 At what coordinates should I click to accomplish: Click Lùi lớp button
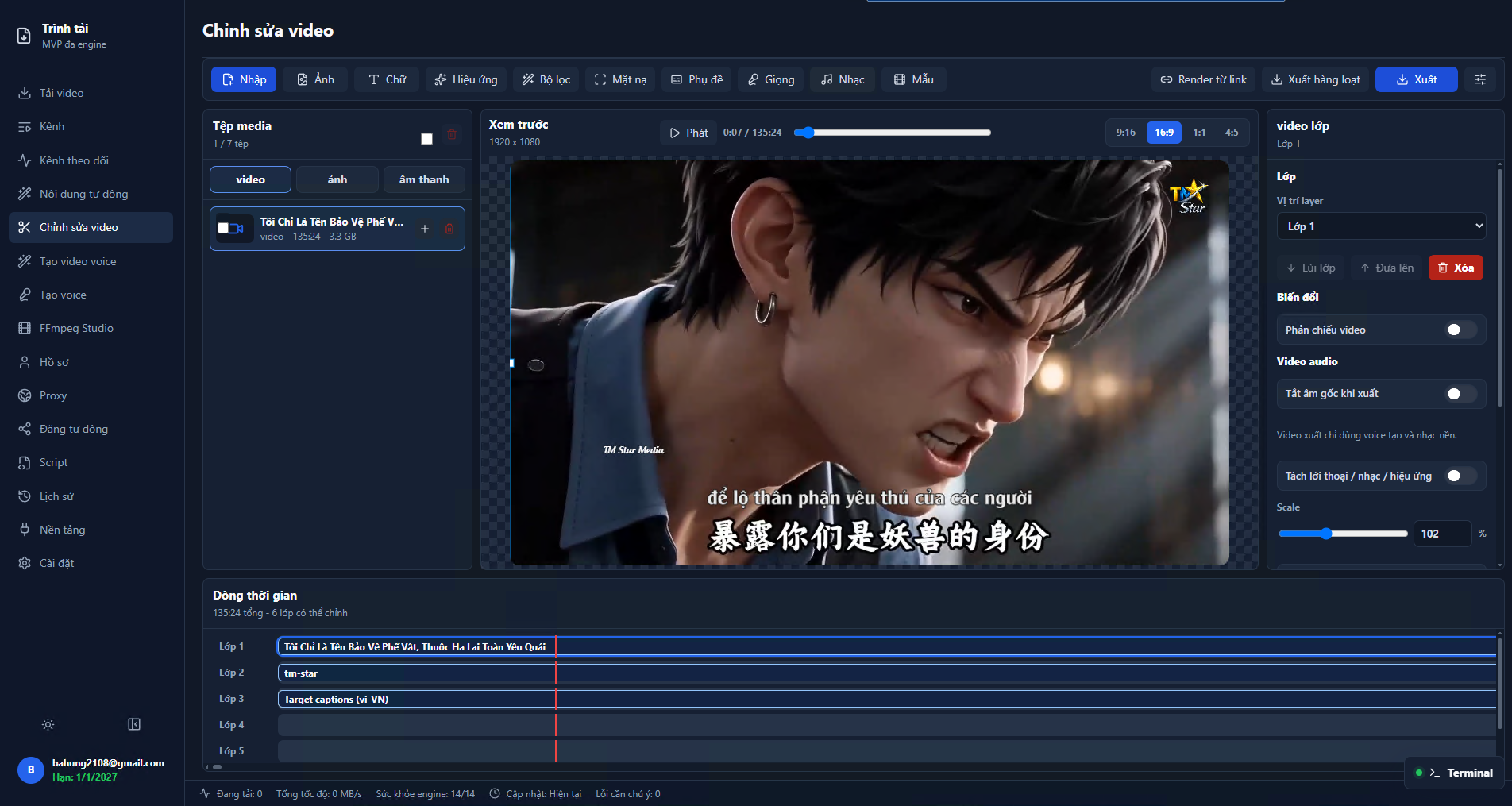tap(1311, 268)
